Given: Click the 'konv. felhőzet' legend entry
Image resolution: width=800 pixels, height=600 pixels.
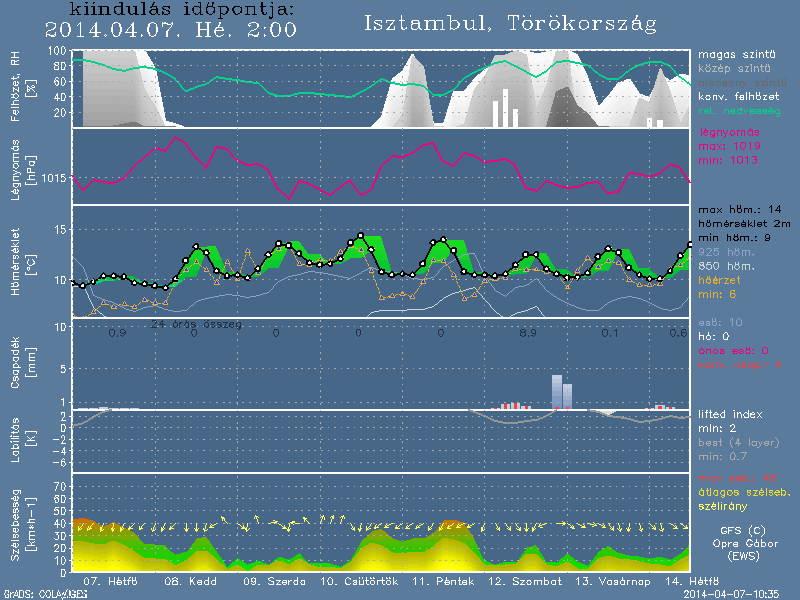Looking at the screenshot, I should 739,96.
